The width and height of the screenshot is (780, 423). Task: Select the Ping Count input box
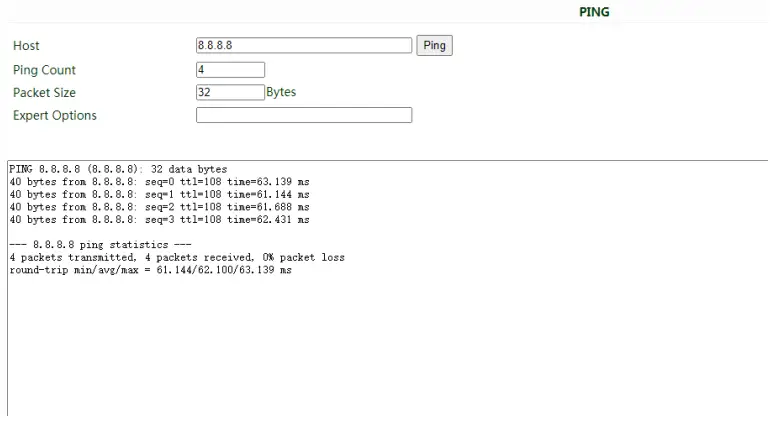tap(230, 70)
